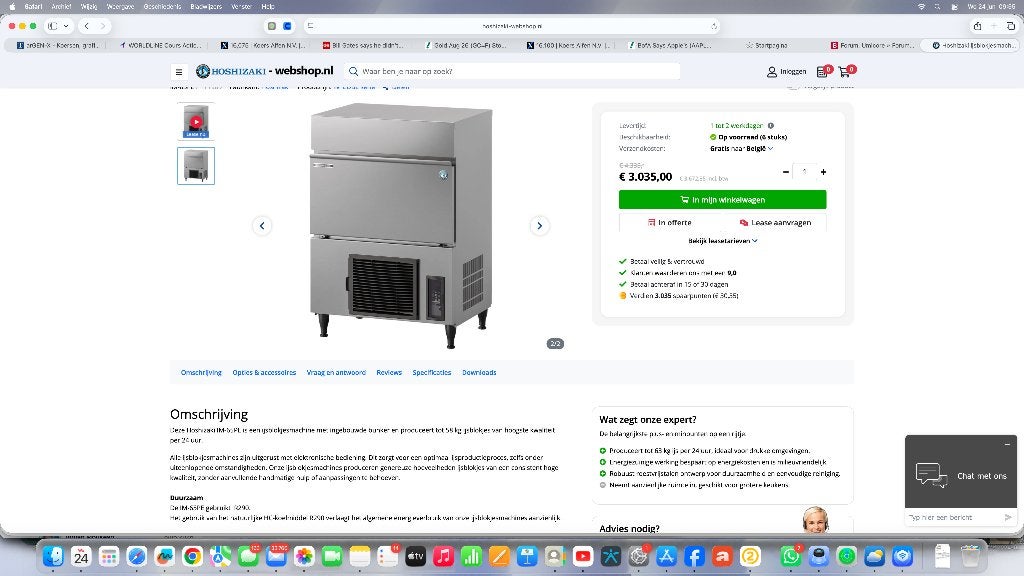Open the shopping cart icon in header
This screenshot has height=576, width=1024.
pos(846,71)
